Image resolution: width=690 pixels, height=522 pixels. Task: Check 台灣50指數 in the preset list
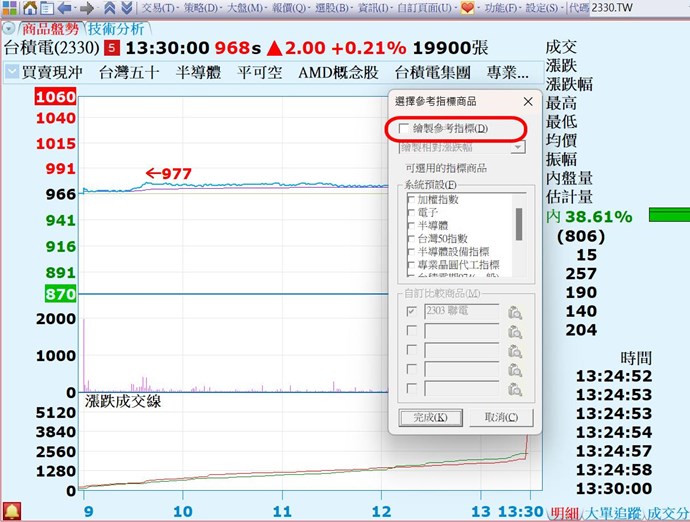[x=411, y=239]
